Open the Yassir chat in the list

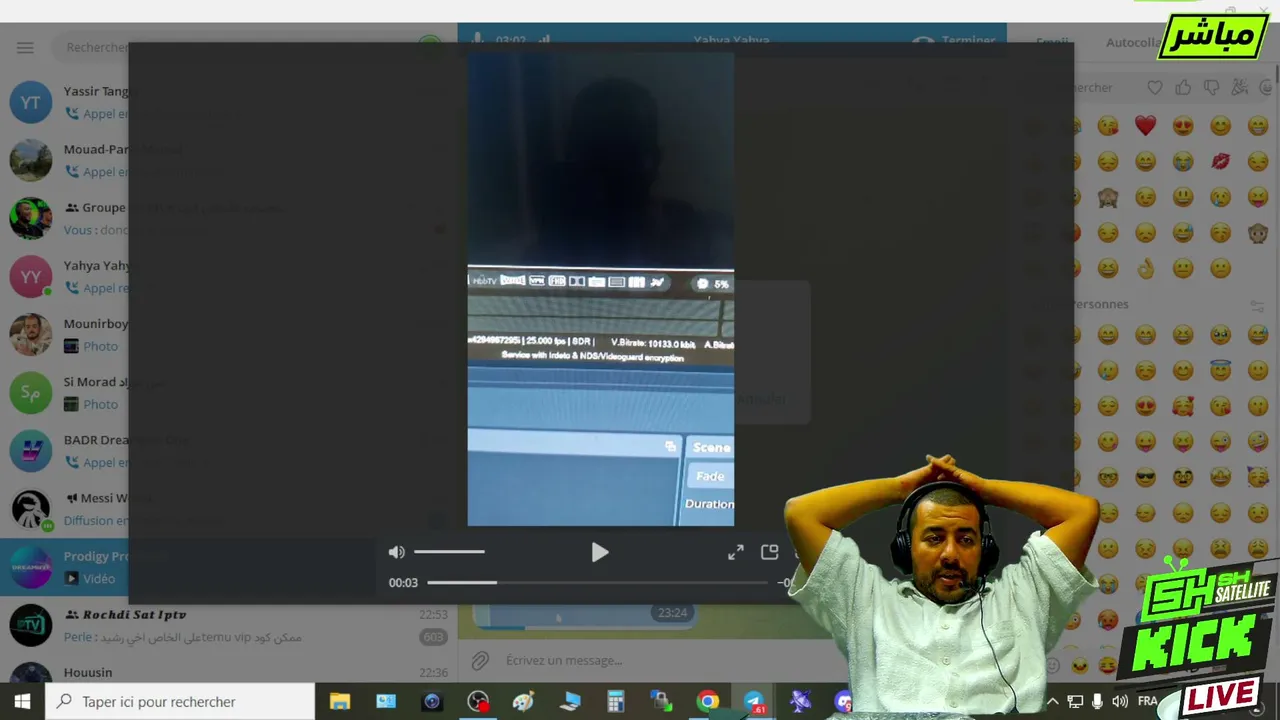229,102
